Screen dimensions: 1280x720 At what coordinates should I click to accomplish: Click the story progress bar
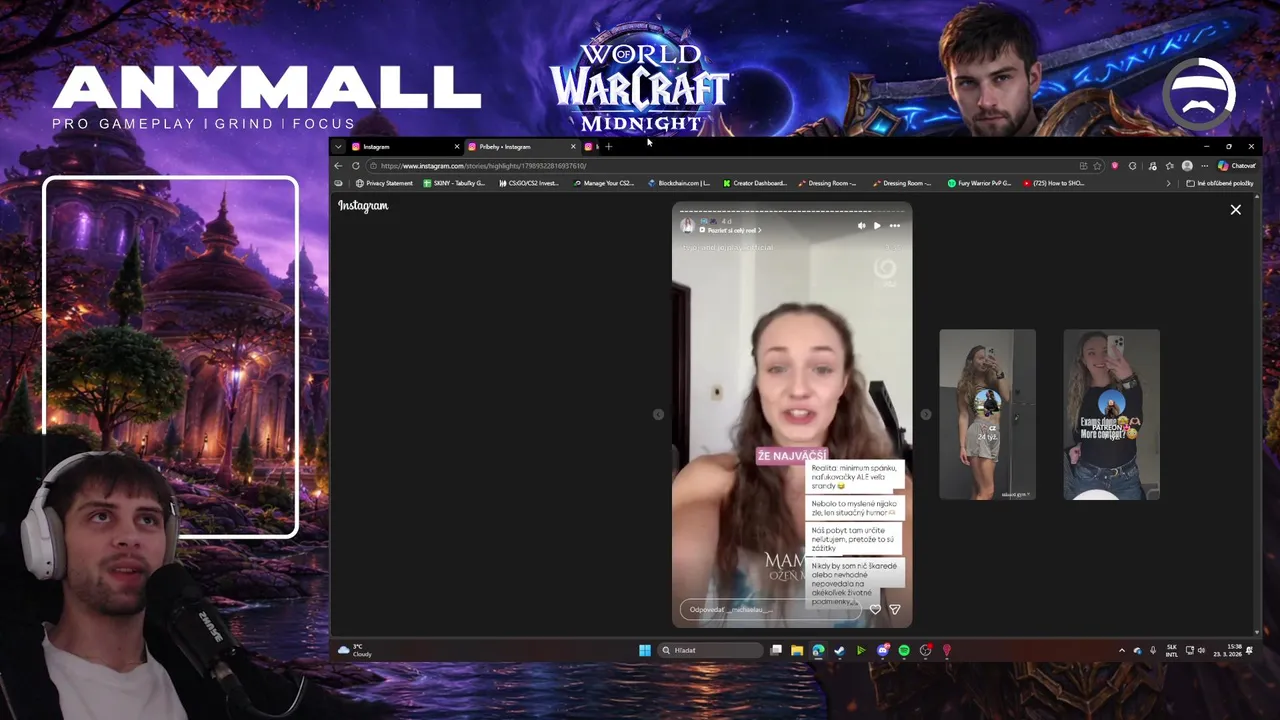[x=791, y=211]
